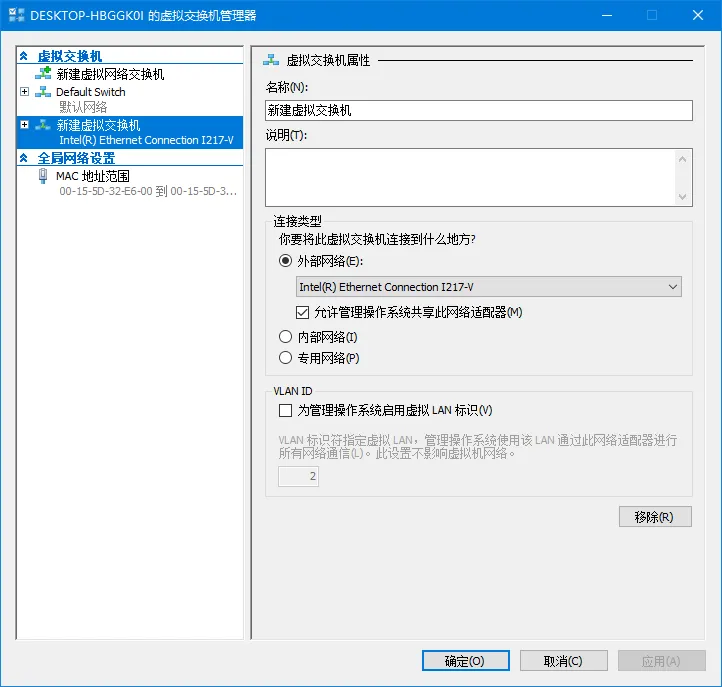The height and width of the screenshot is (687, 722).
Task: Click the 全局网络设置 section header
Action: [x=76, y=158]
